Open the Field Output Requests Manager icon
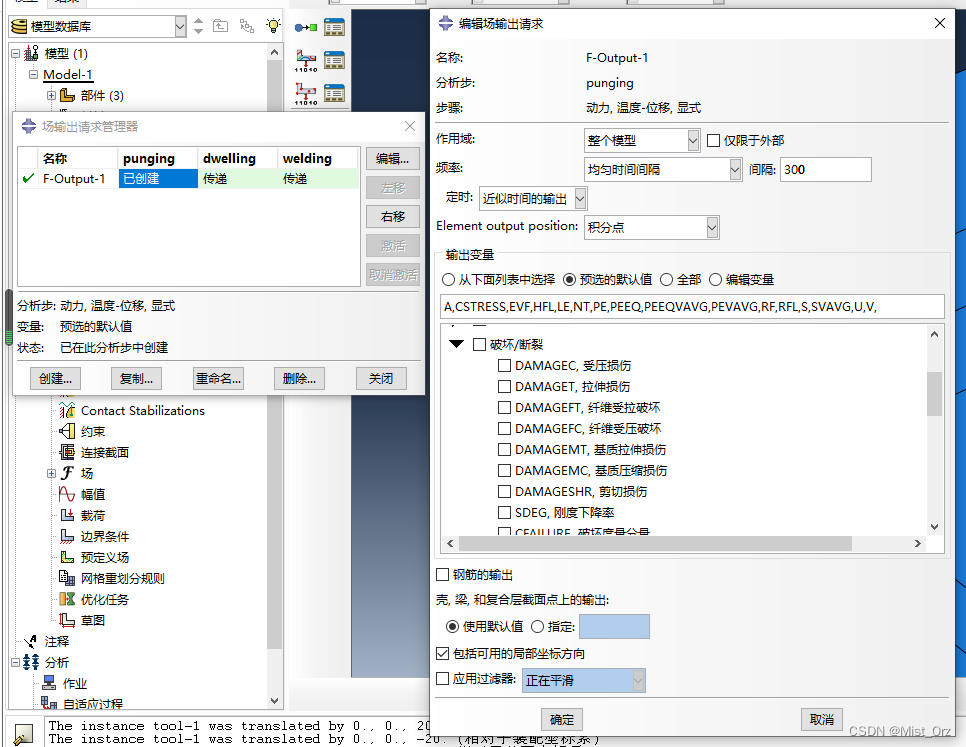 [x=335, y=60]
